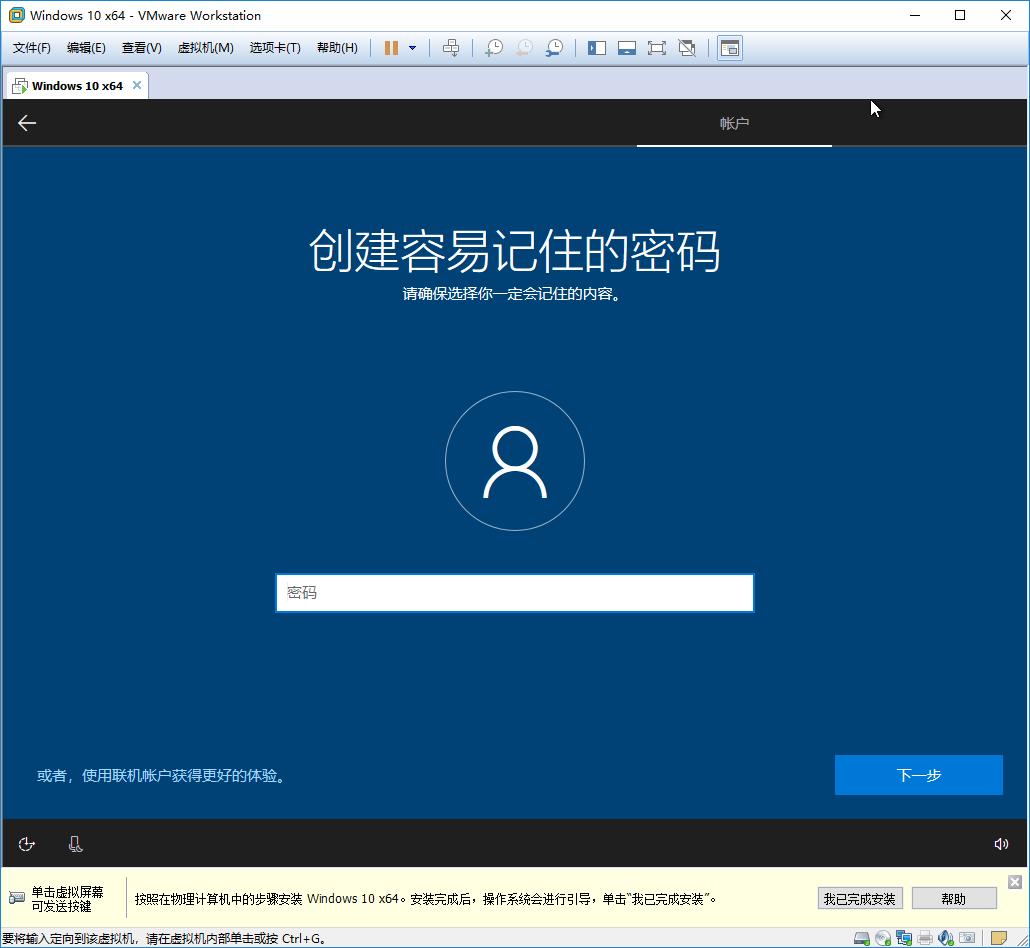Image resolution: width=1030 pixels, height=948 pixels.
Task: Click the CD/DVD drive status icon
Action: pos(882,938)
